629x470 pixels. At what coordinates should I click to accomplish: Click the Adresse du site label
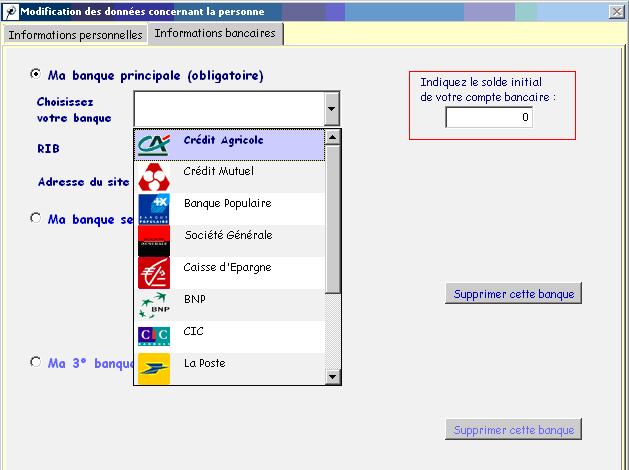point(83,182)
